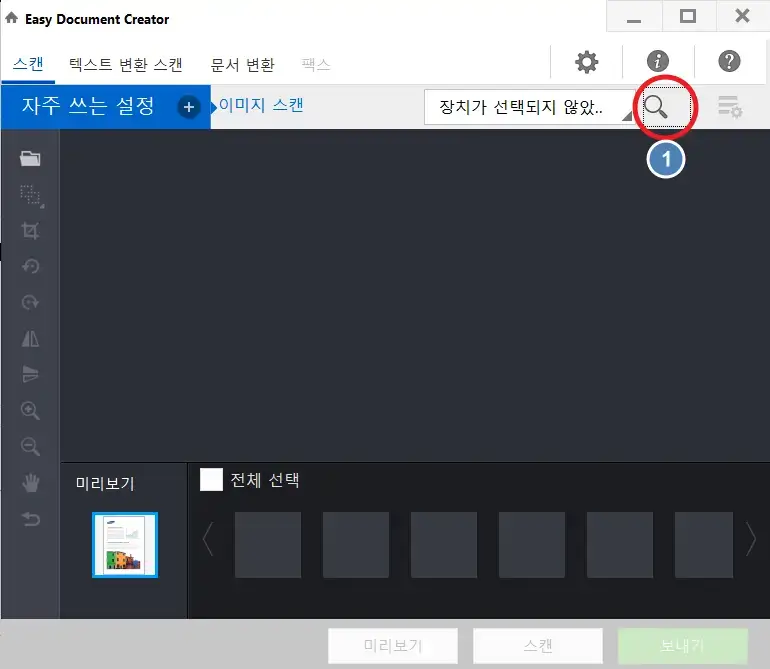Select the 이미지 스캔 preset

[x=261, y=105]
